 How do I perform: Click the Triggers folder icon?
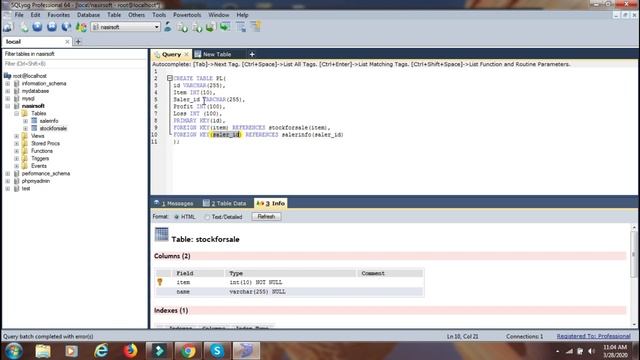pyautogui.click(x=24, y=158)
